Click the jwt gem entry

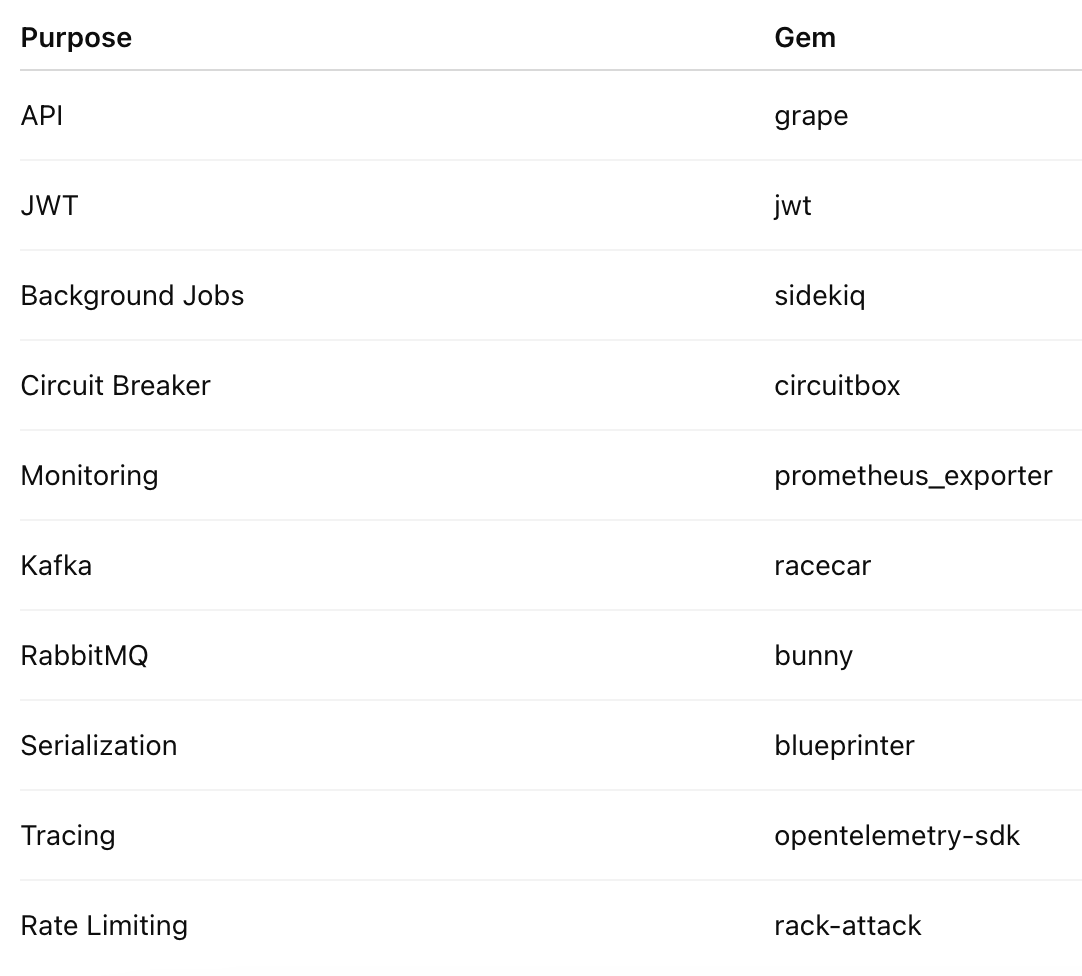pyautogui.click(x=792, y=206)
